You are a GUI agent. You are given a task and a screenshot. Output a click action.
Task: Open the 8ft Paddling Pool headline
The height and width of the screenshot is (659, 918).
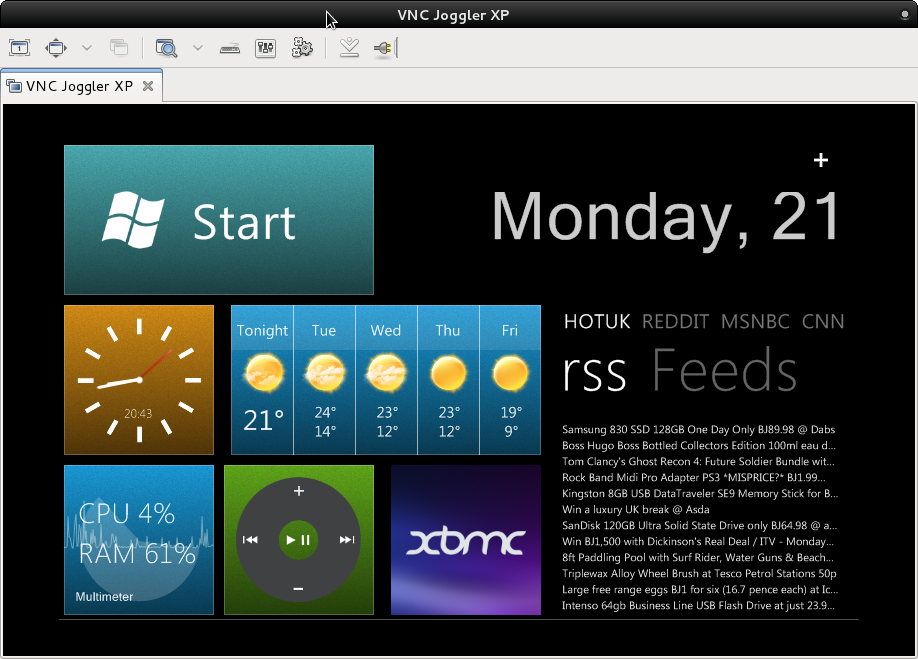click(698, 557)
